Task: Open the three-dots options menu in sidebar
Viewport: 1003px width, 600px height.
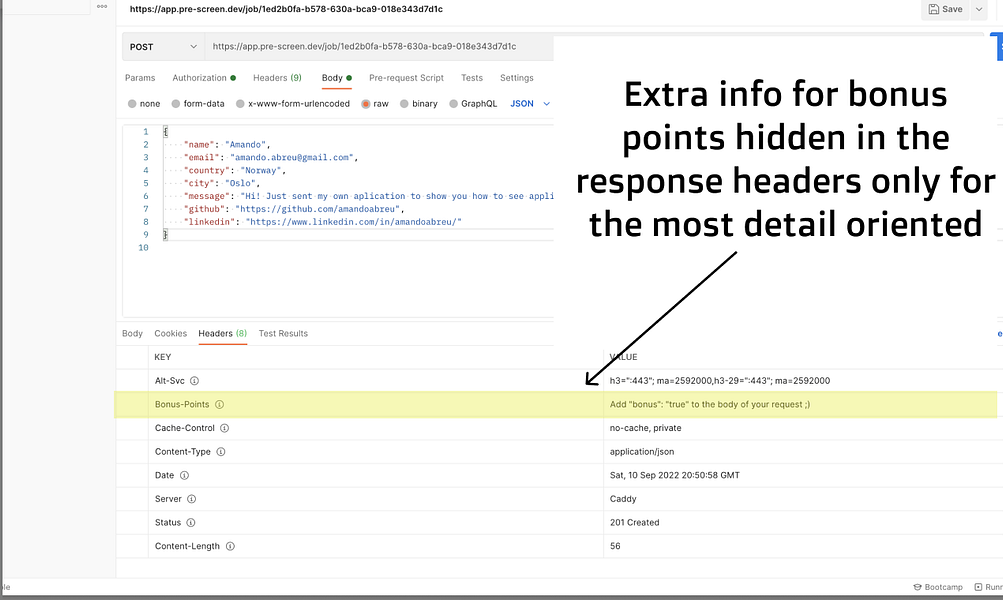Action: pyautogui.click(x=102, y=6)
